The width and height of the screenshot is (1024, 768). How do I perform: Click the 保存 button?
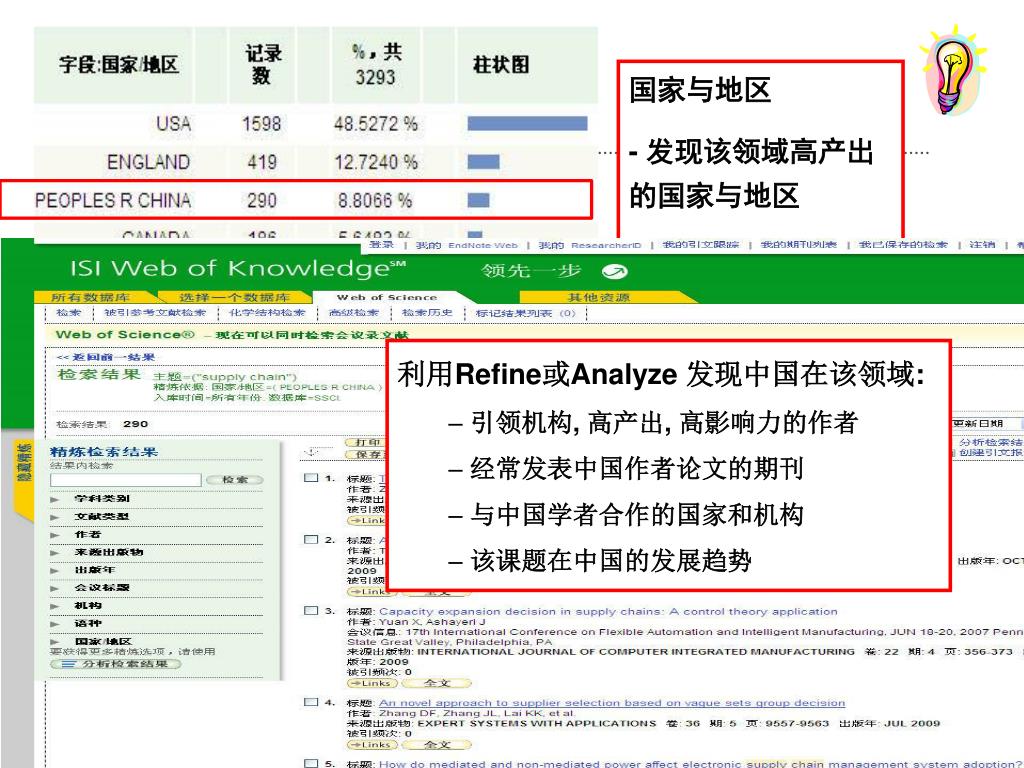366,455
